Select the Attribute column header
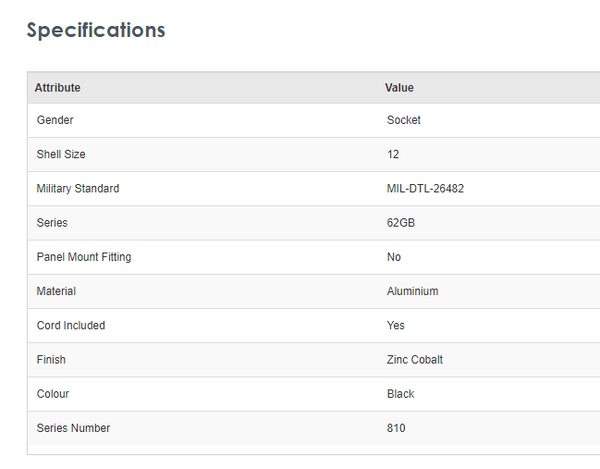Viewport: 600px width, 469px height. point(58,88)
